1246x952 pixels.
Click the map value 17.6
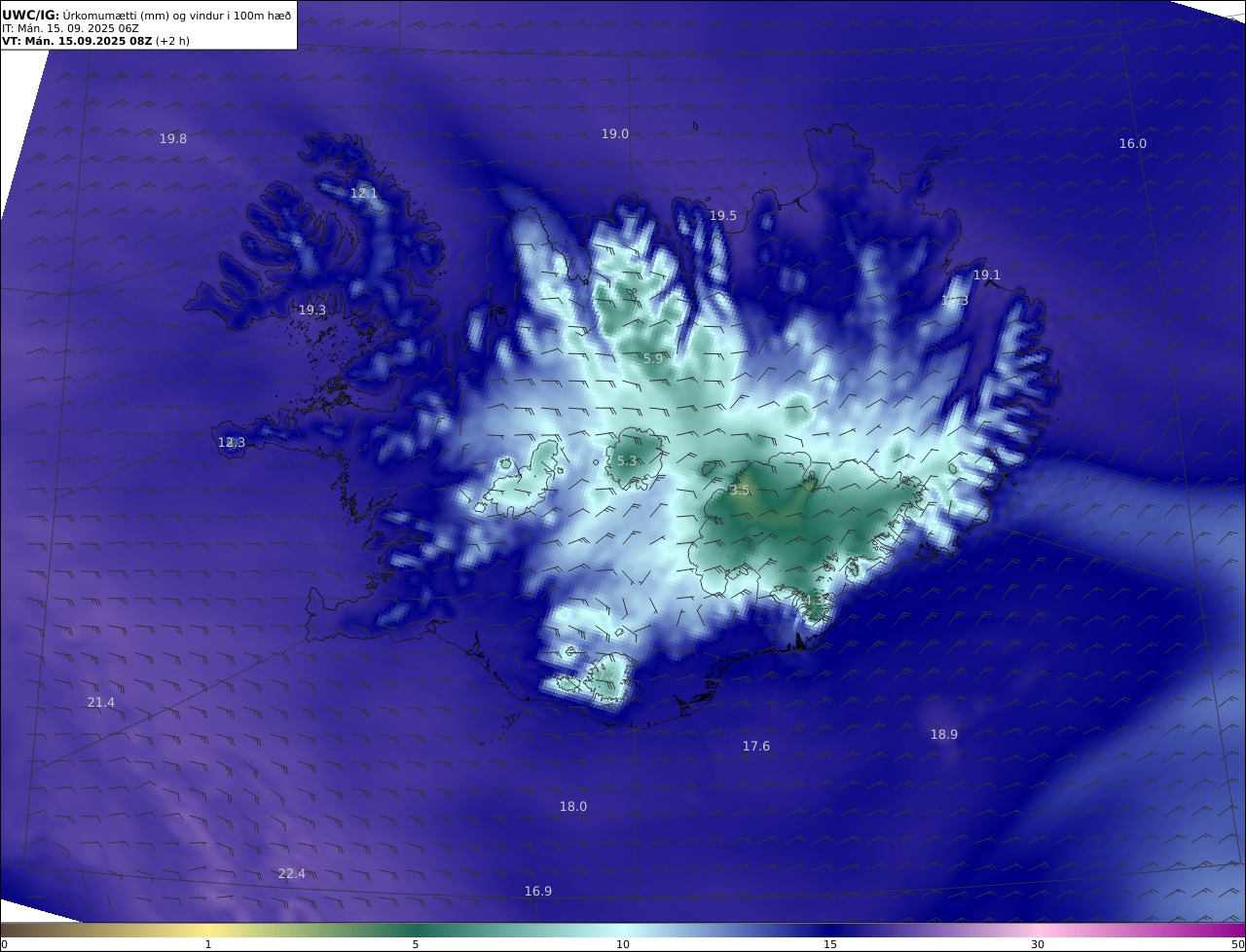(x=755, y=747)
